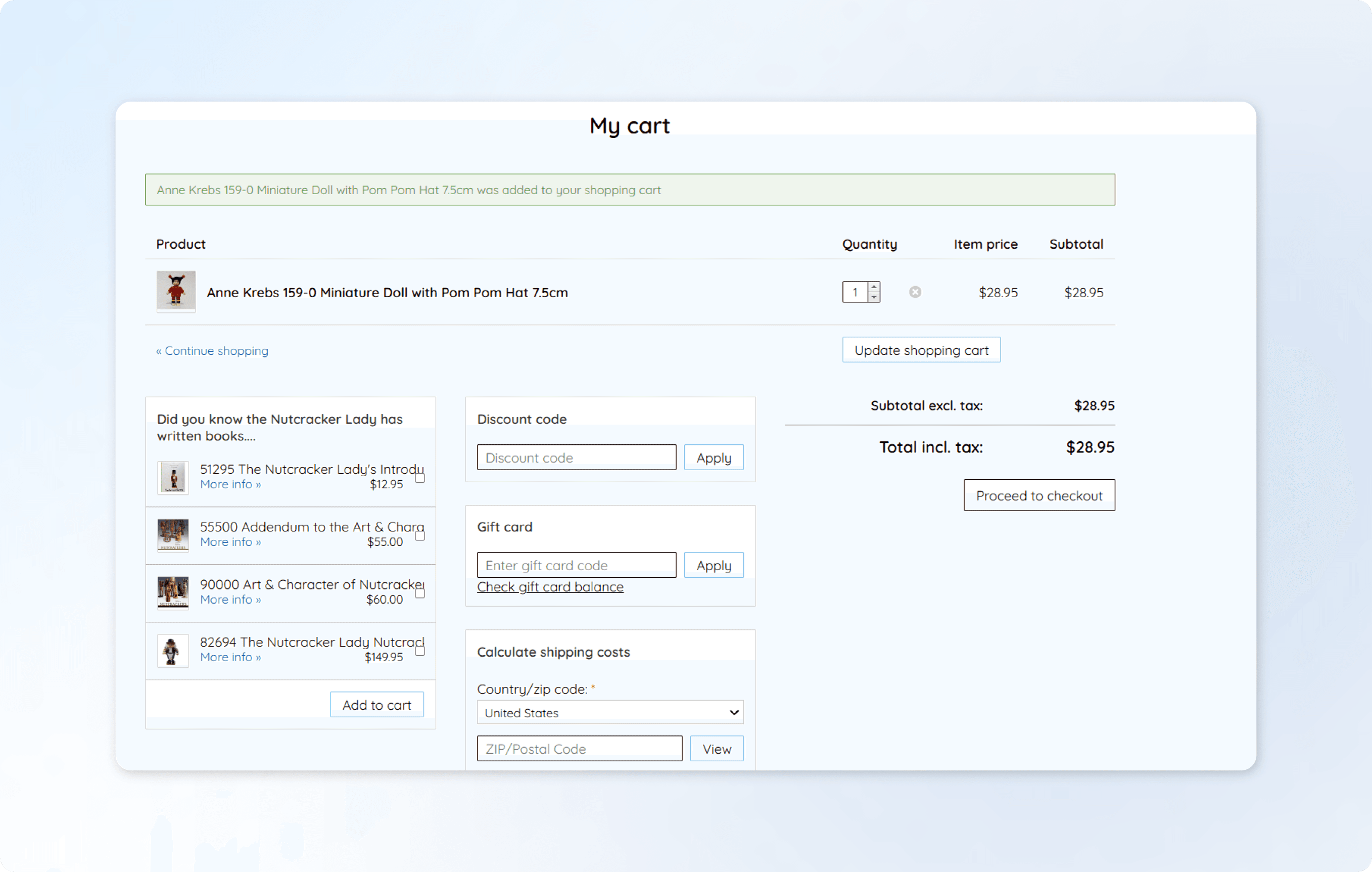The height and width of the screenshot is (872, 1372).
Task: Increase quantity with the up arrow
Action: point(873,287)
